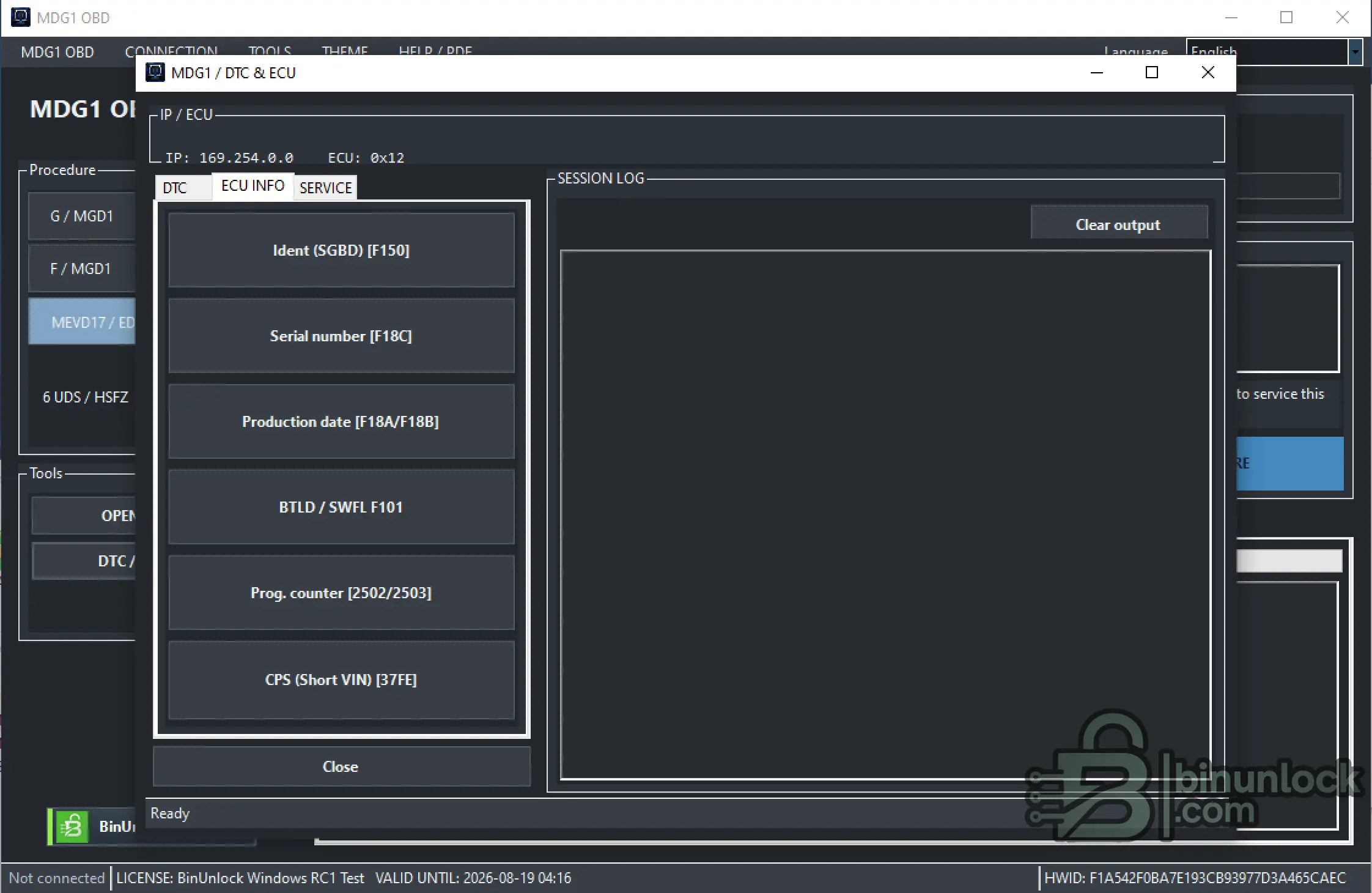Select the F / MGD1 procedure
1372x893 pixels.
click(x=82, y=269)
